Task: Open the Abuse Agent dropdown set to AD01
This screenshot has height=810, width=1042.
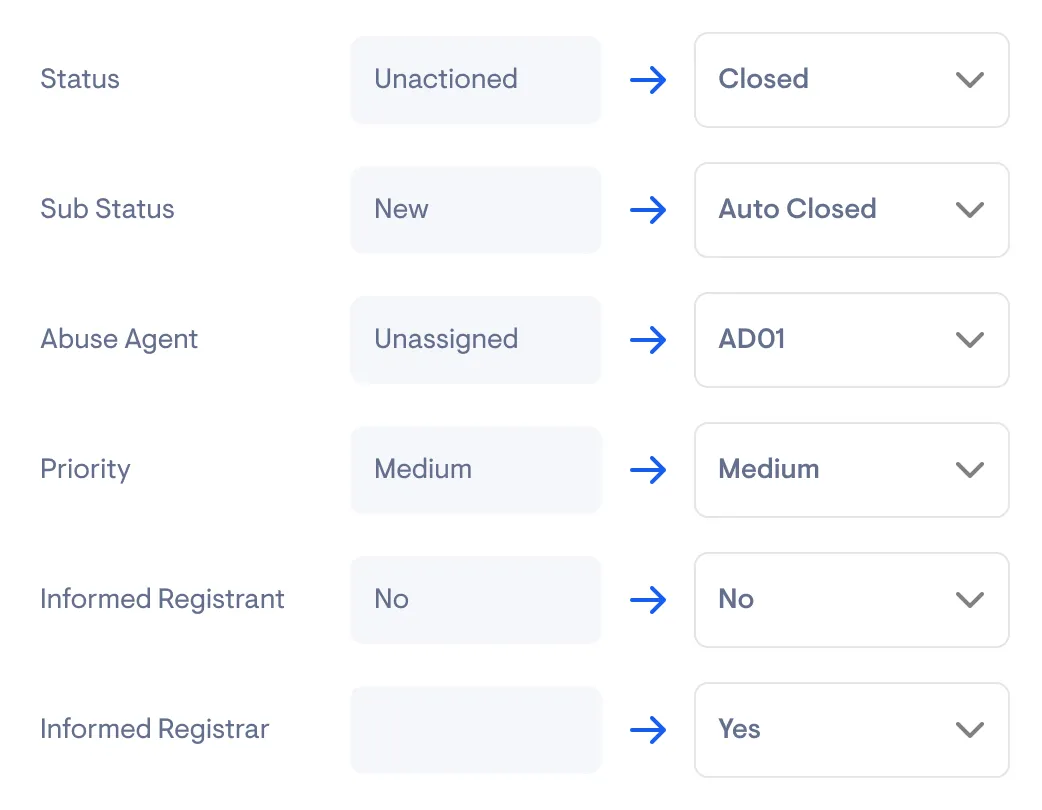Action: tap(851, 340)
